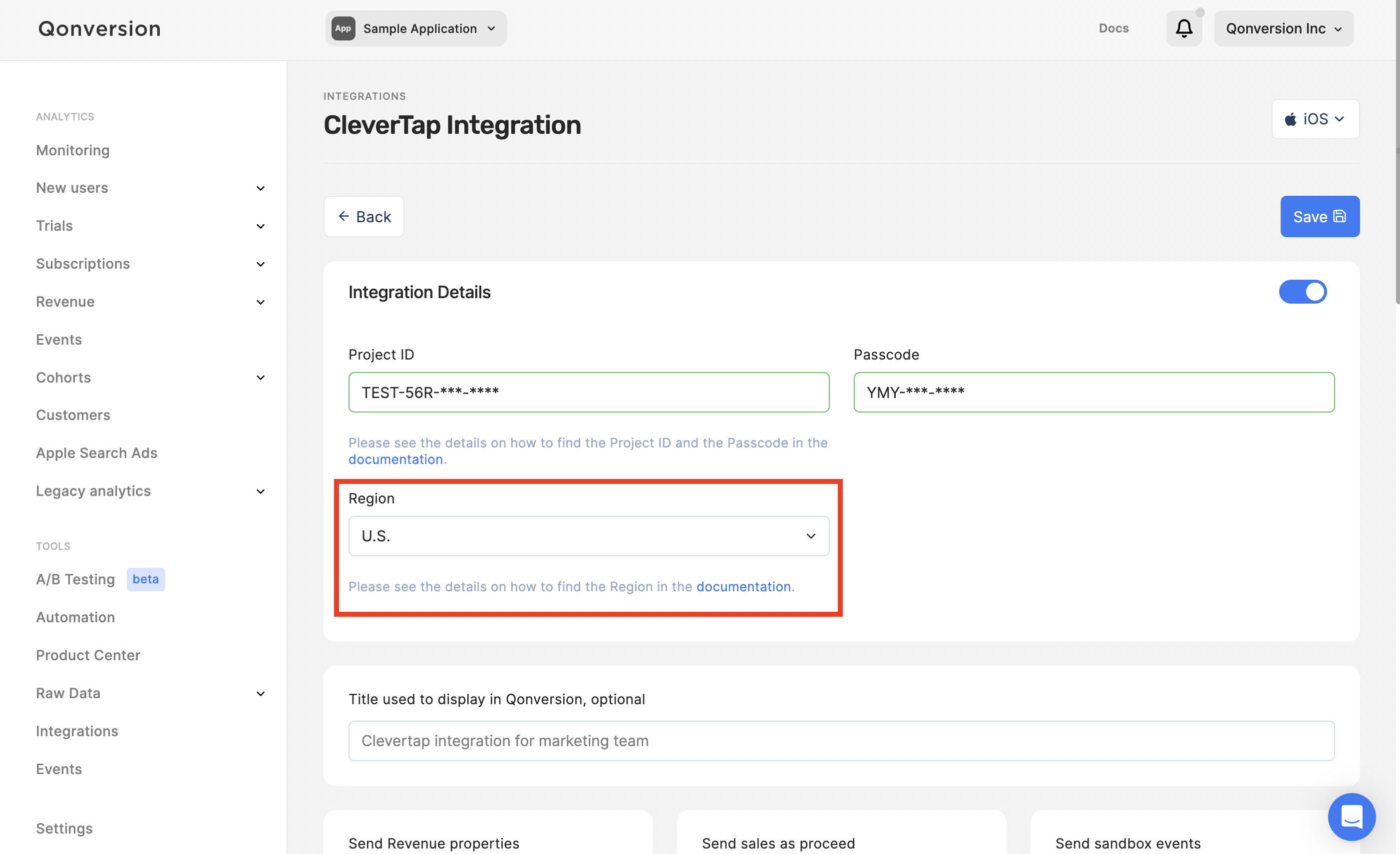Toggle the Integration Details switch
Screen dimensions: 1400x854
tap(1302, 292)
